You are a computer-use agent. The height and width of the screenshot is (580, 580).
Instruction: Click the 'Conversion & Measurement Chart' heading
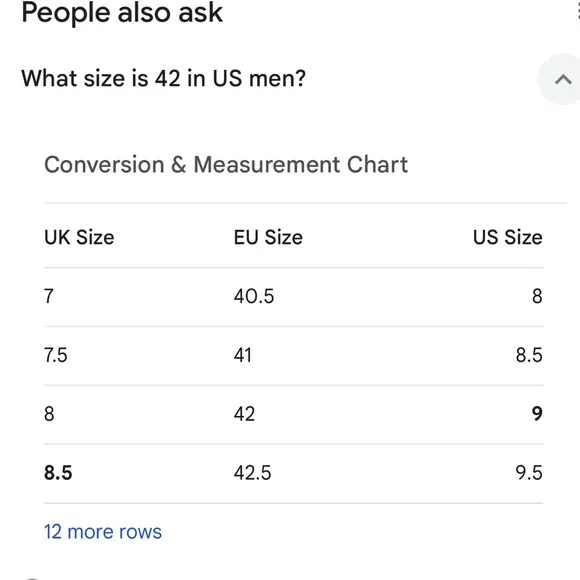[x=226, y=164]
